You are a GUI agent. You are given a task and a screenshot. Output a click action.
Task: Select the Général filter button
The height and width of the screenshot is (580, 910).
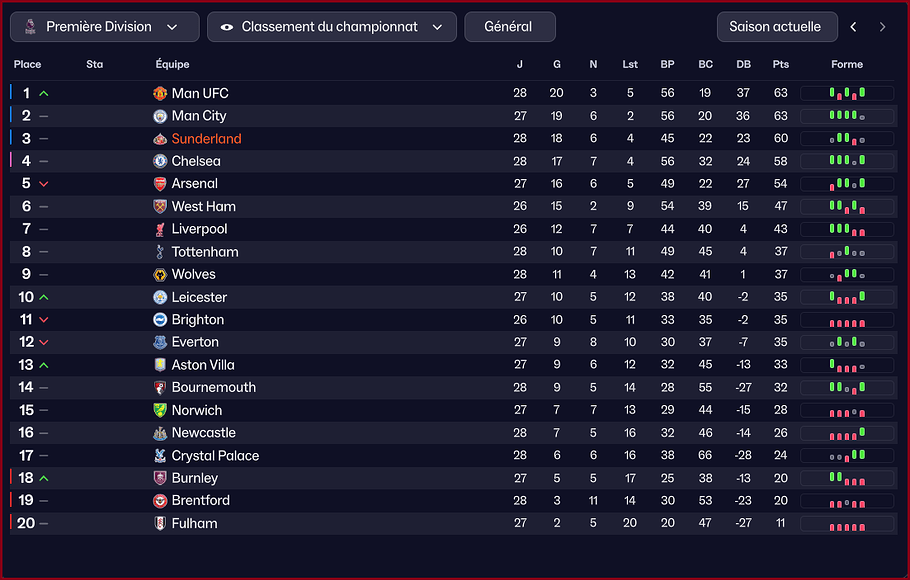[509, 27]
